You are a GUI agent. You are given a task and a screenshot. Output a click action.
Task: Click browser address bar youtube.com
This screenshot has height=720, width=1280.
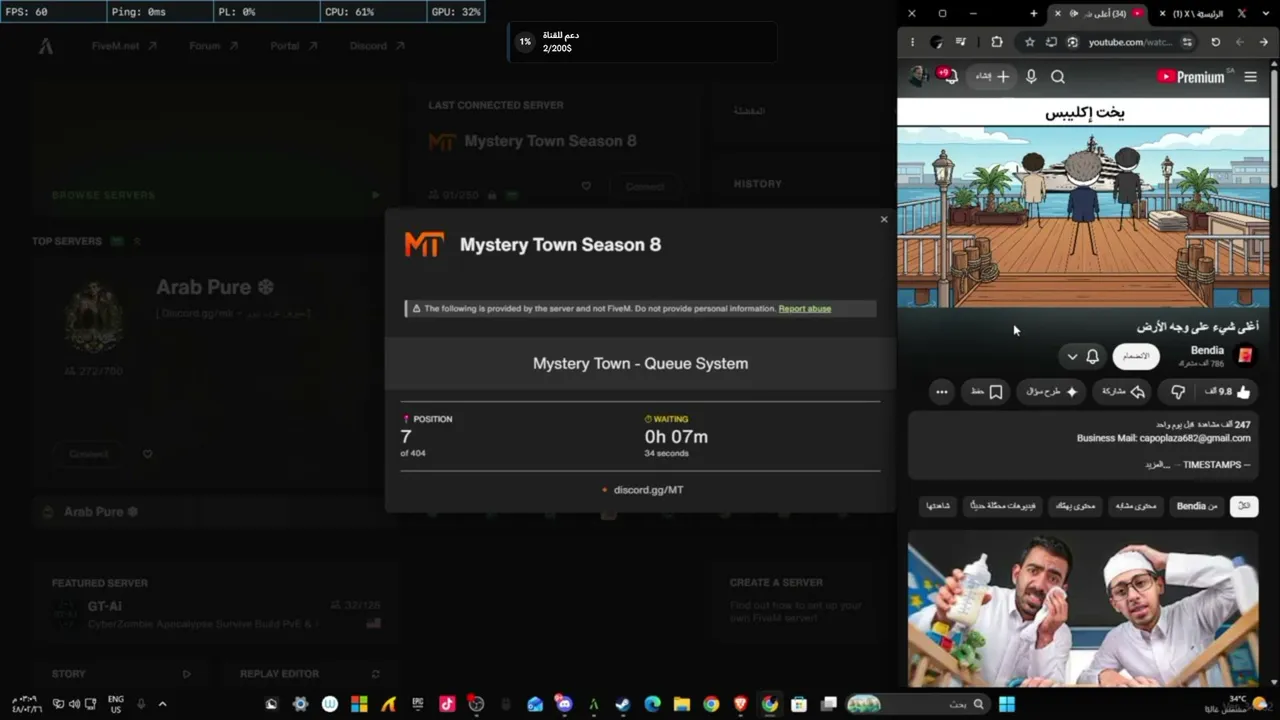pos(1130,42)
